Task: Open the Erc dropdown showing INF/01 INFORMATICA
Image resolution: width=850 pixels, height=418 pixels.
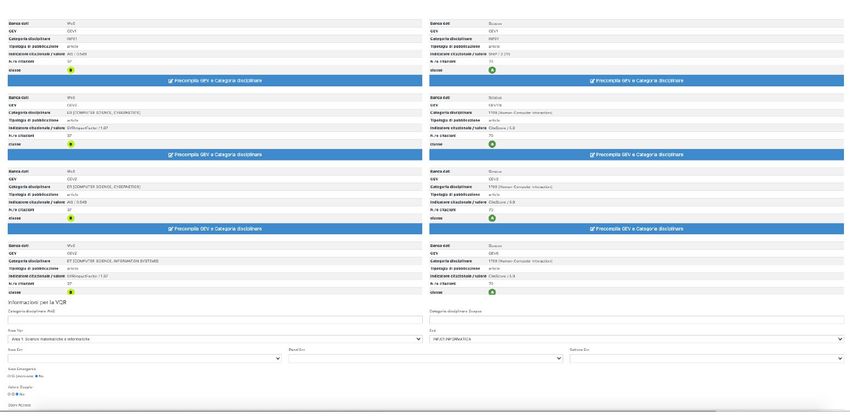Action: pyautogui.click(x=636, y=339)
